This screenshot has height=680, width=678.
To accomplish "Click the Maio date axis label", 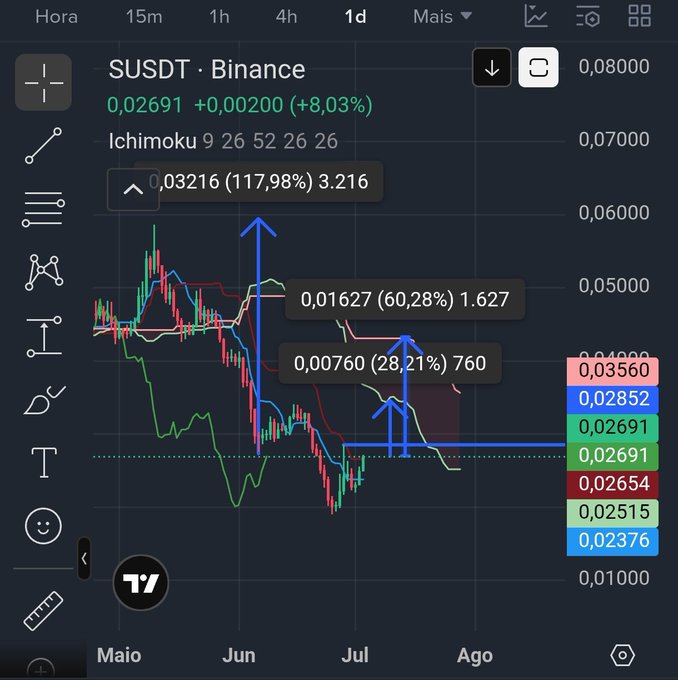I will [119, 655].
